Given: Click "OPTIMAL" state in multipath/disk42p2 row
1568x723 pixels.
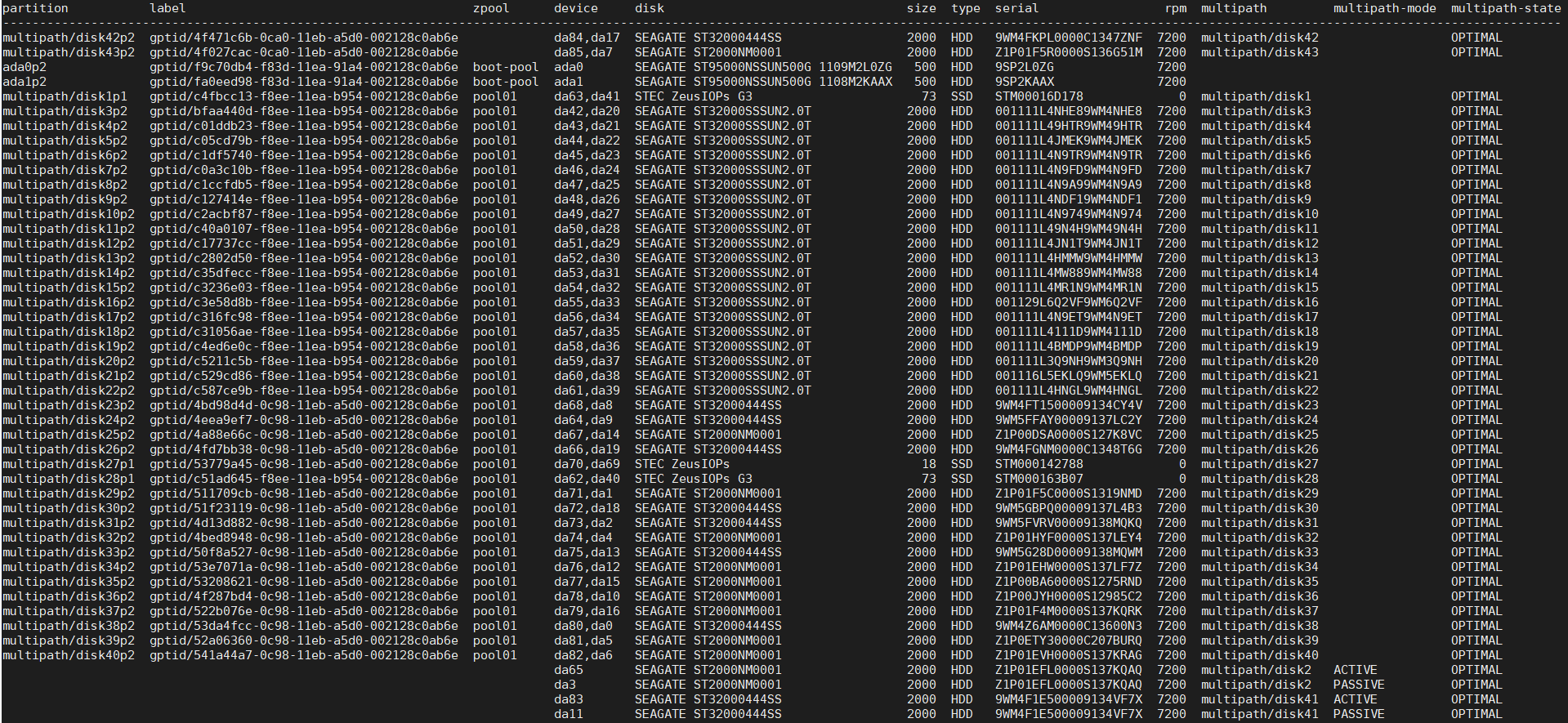Looking at the screenshot, I should (x=1476, y=38).
